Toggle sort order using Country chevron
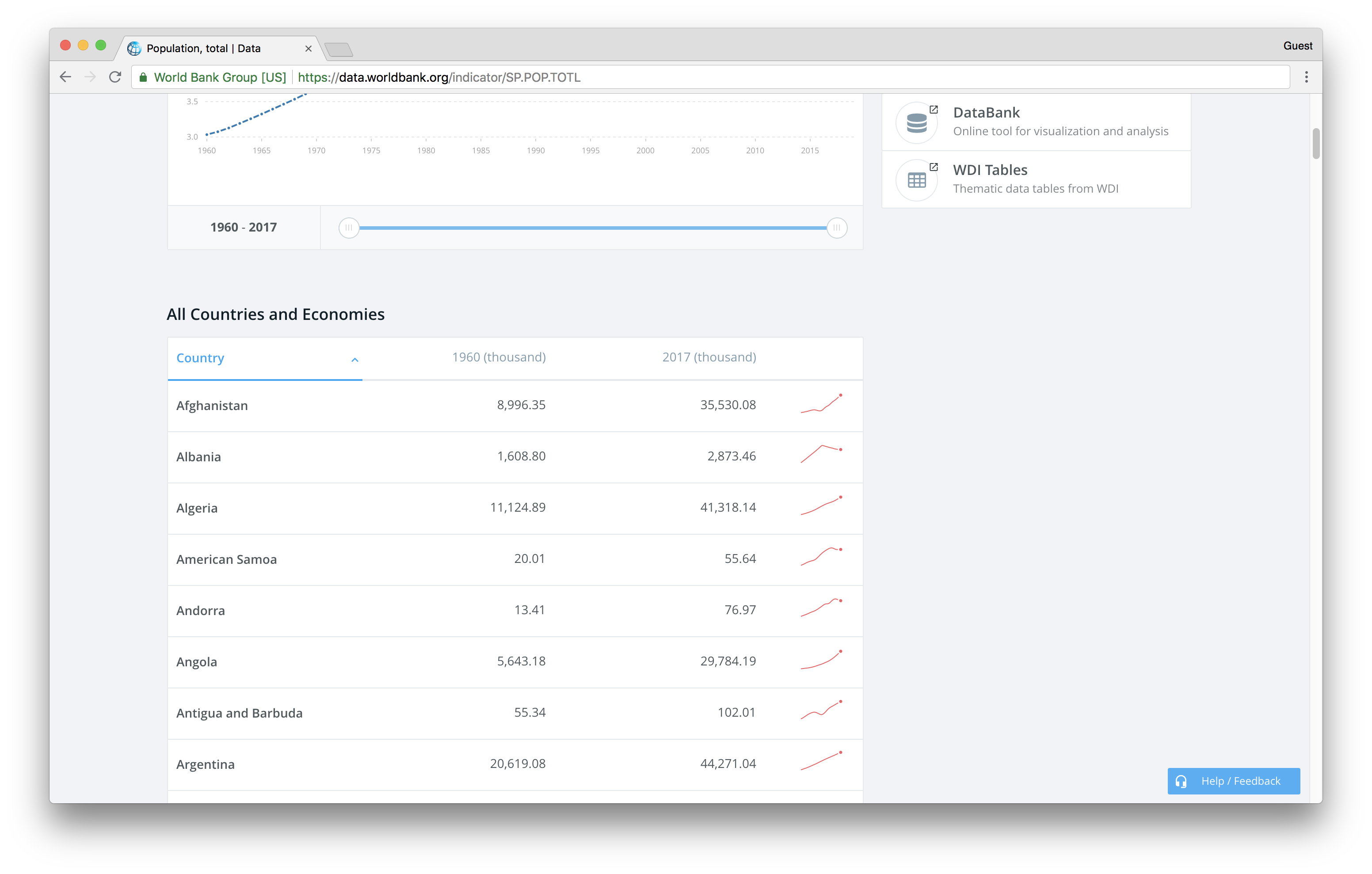Image resolution: width=1372 pixels, height=874 pixels. [x=354, y=360]
